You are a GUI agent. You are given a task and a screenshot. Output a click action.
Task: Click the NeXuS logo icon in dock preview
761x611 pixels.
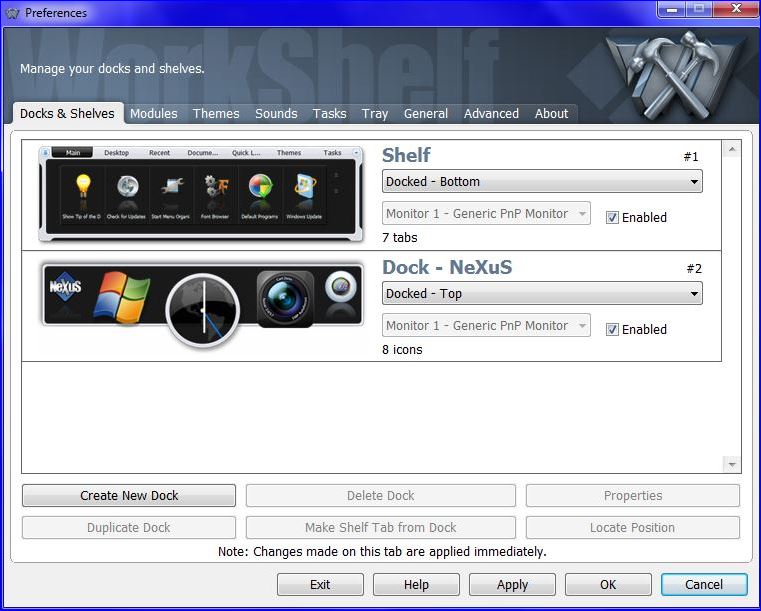tap(65, 287)
